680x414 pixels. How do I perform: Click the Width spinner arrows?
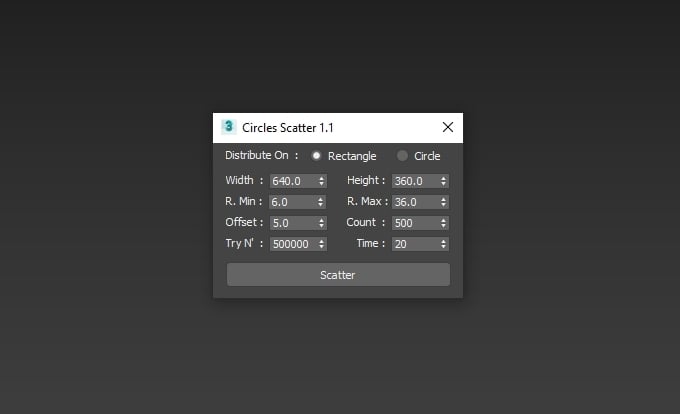coord(321,181)
